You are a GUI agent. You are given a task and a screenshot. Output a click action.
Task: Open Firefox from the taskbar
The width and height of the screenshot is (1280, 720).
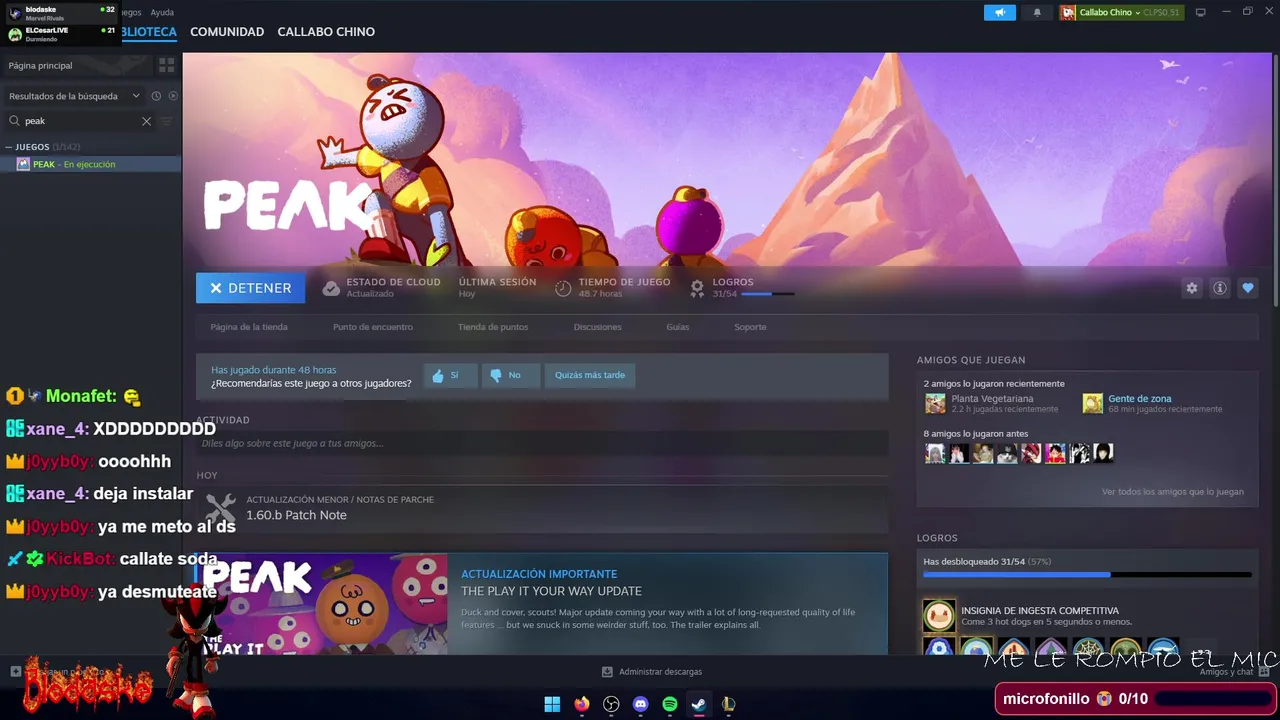click(x=582, y=704)
